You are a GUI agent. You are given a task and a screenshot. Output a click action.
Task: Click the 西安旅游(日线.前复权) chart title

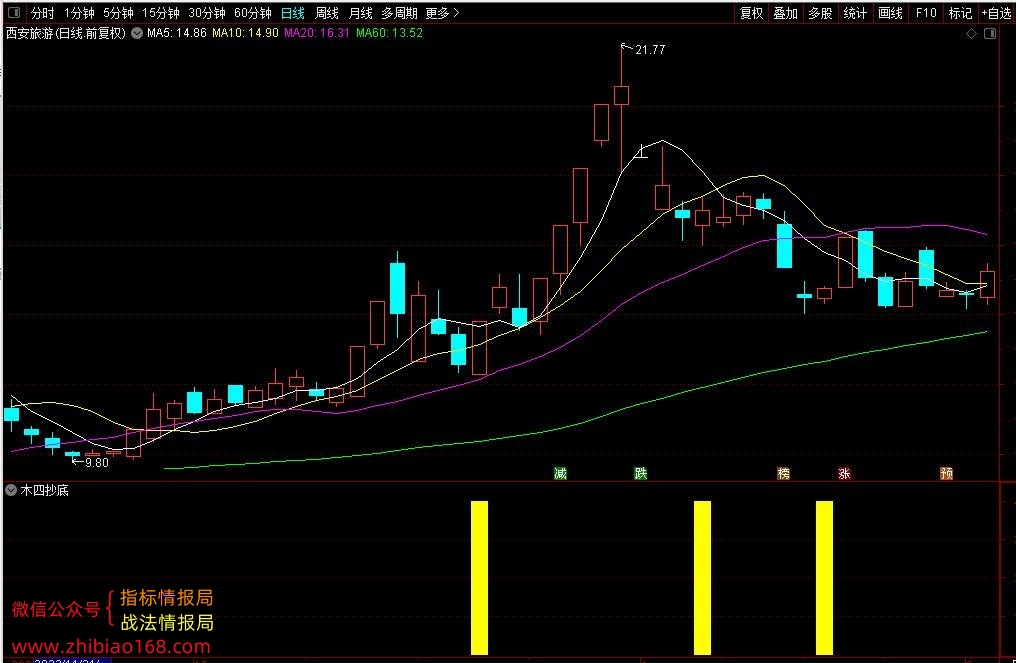tap(65, 33)
